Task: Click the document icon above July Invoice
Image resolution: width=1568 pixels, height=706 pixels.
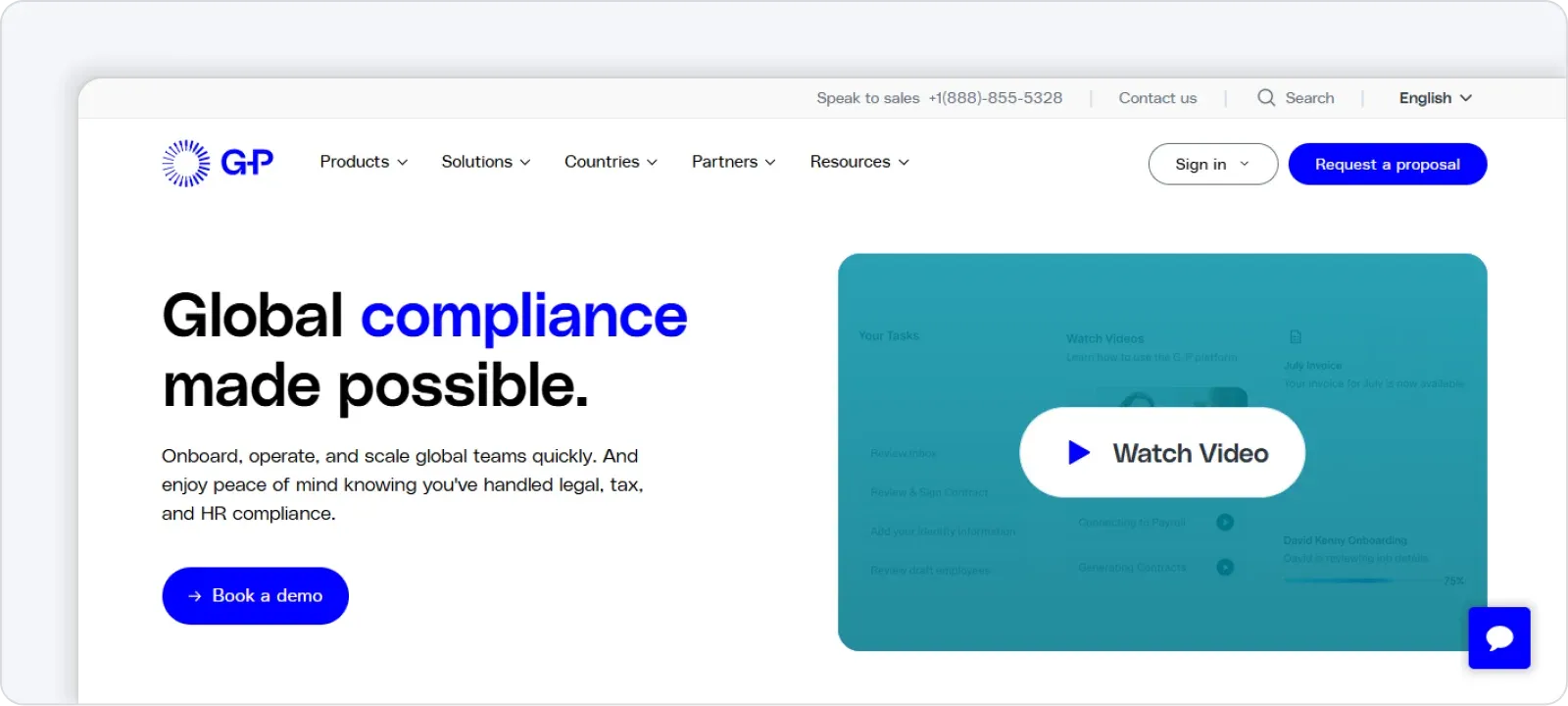Action: (x=1296, y=337)
